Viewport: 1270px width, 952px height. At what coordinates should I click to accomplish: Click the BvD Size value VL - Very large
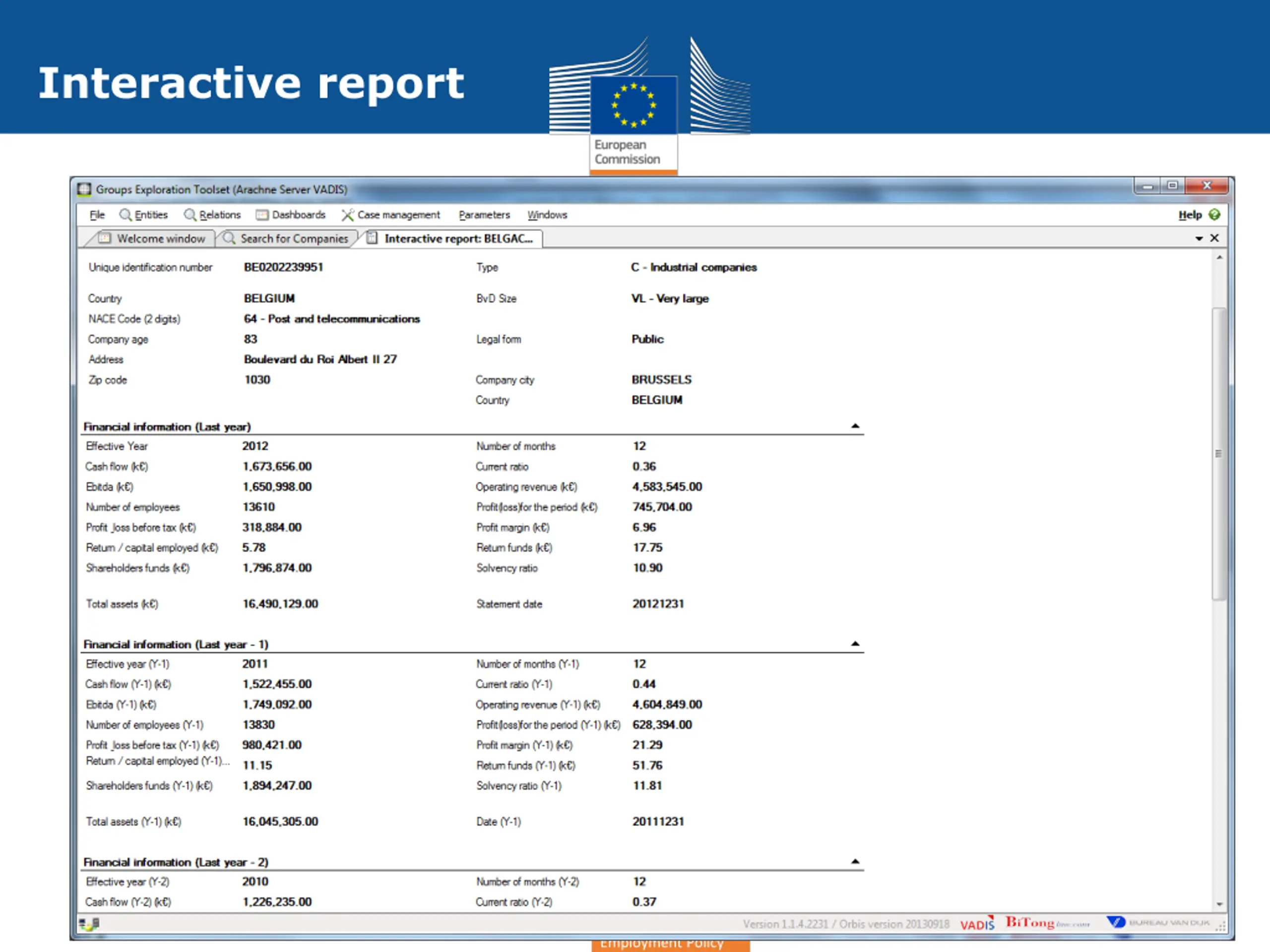click(670, 298)
